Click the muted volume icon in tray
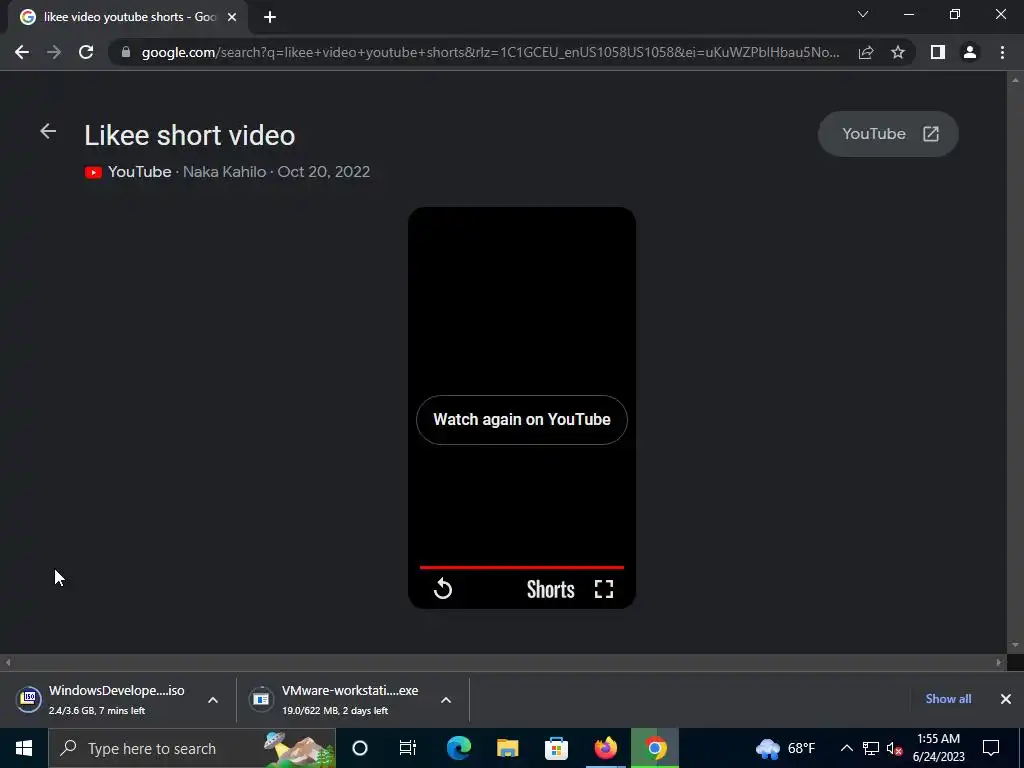 895,748
